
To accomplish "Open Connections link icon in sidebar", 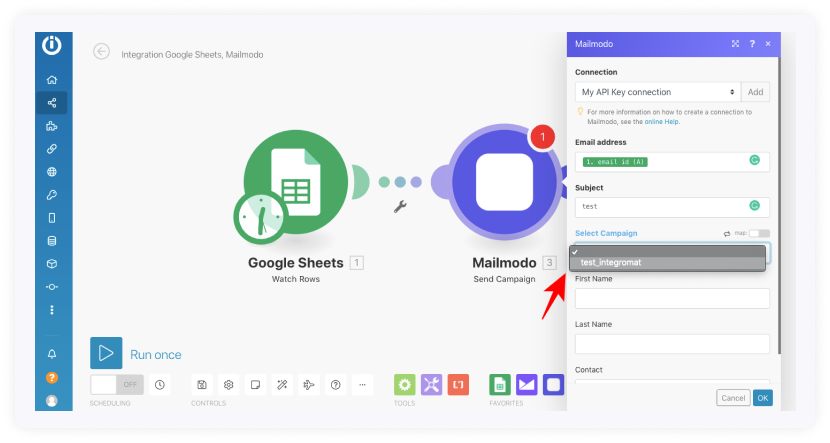I will [51, 149].
